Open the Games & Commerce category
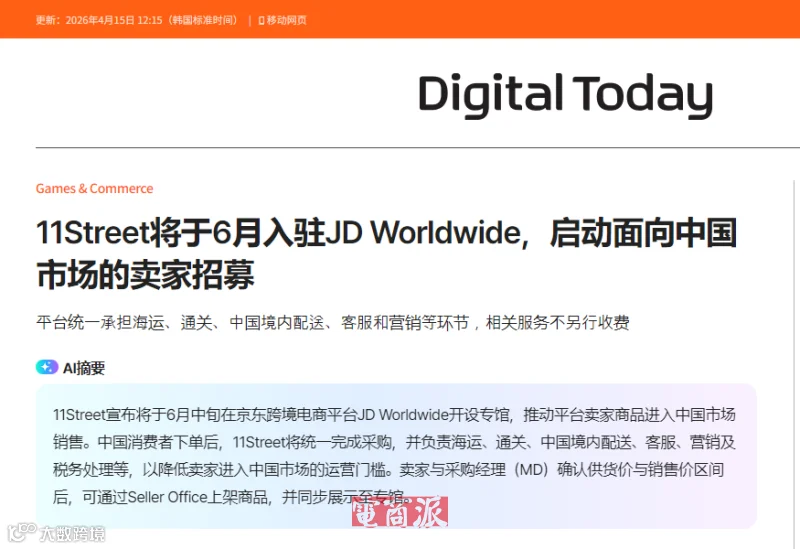This screenshot has height=549, width=800. [x=94, y=189]
